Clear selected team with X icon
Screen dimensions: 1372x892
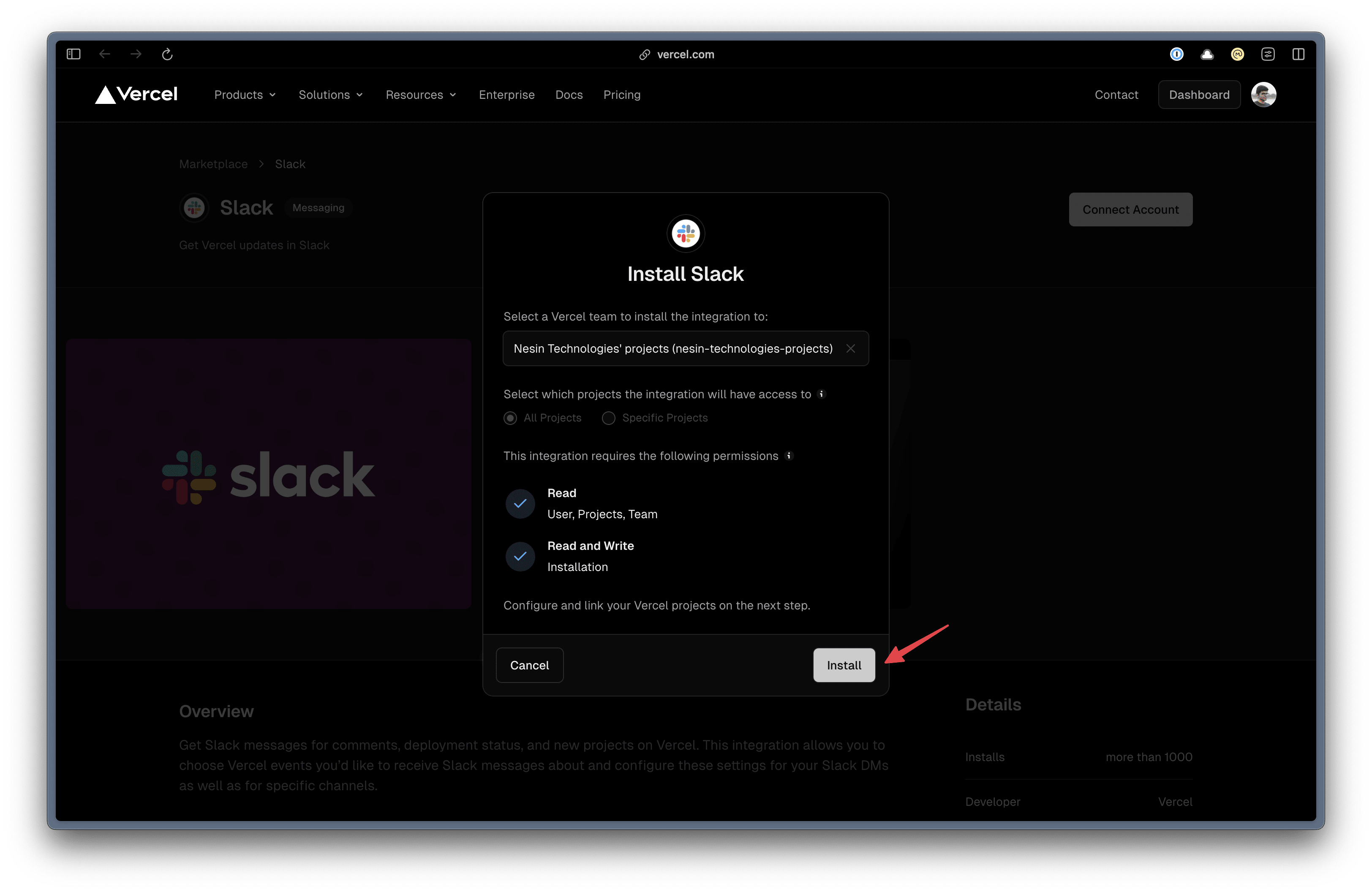pyautogui.click(x=850, y=348)
